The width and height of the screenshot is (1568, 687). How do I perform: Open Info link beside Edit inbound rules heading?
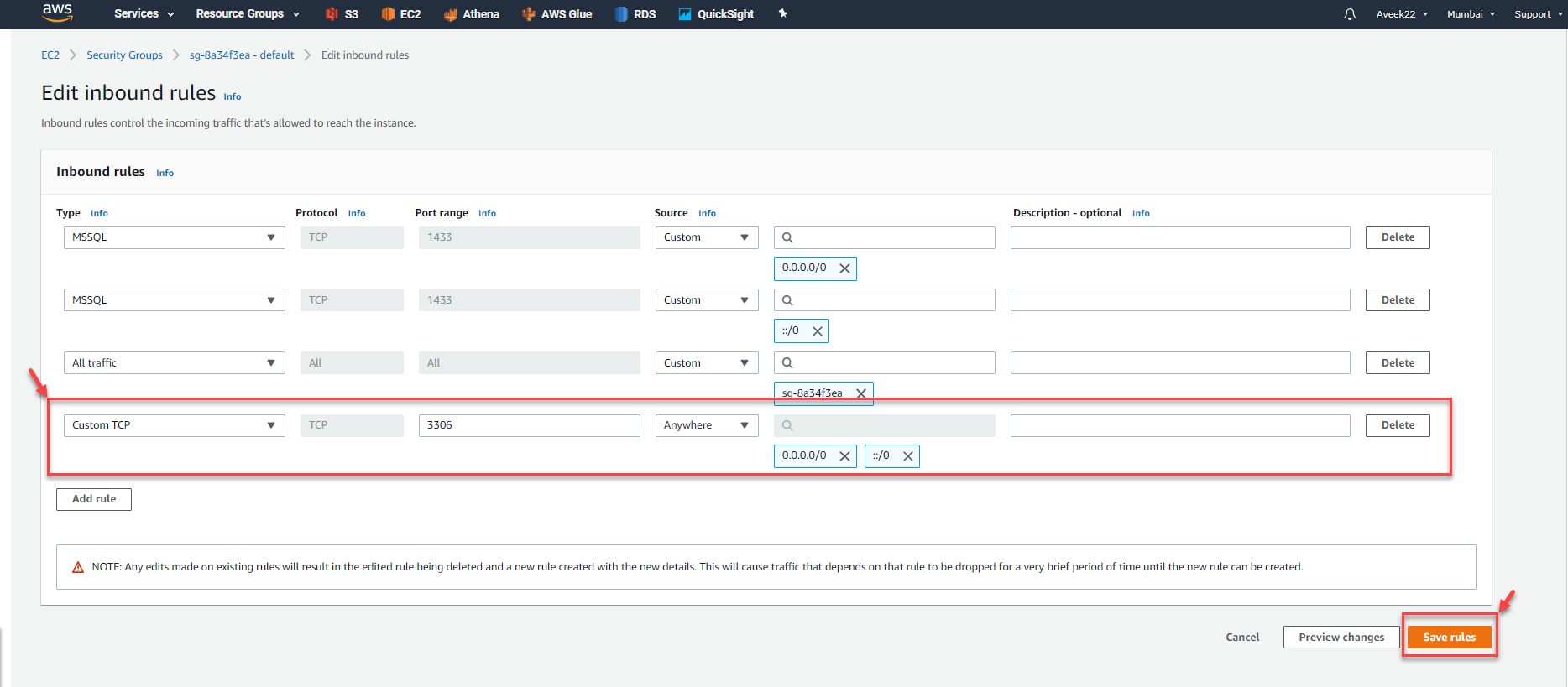[233, 96]
